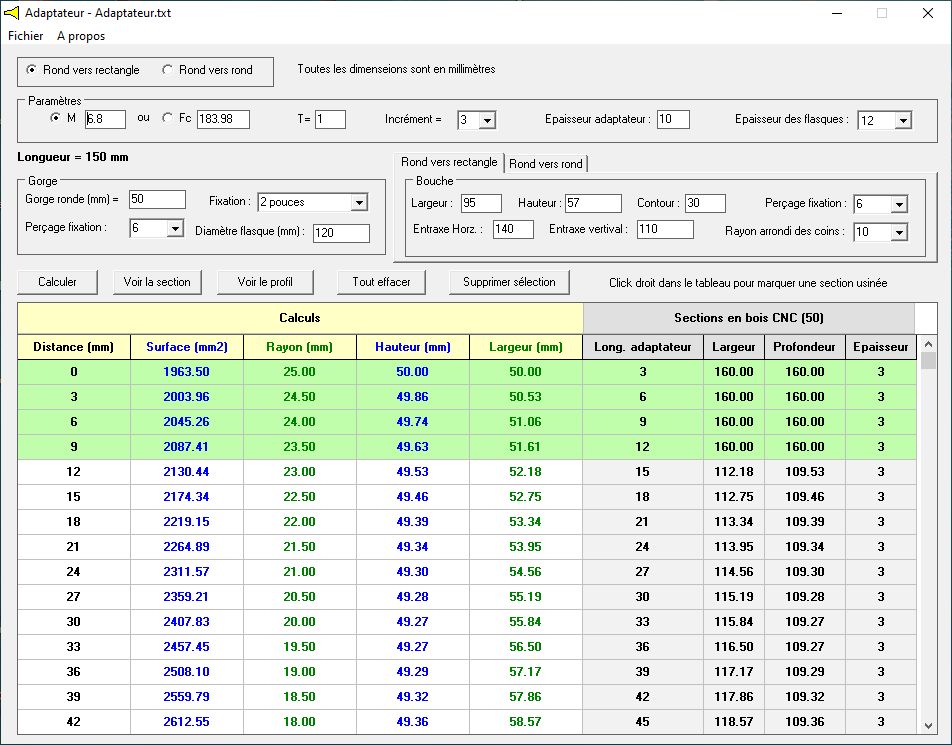Open the Fichier menu

pyautogui.click(x=26, y=36)
